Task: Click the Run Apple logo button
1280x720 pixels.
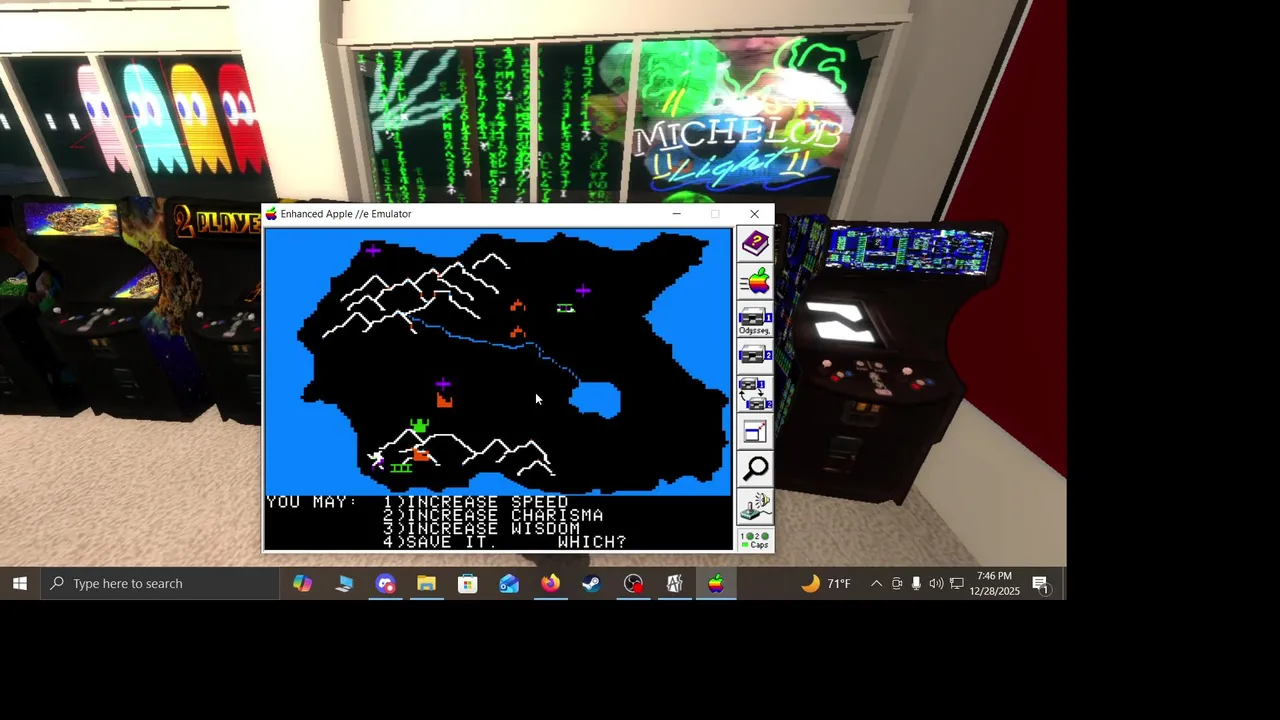Action: (x=755, y=282)
